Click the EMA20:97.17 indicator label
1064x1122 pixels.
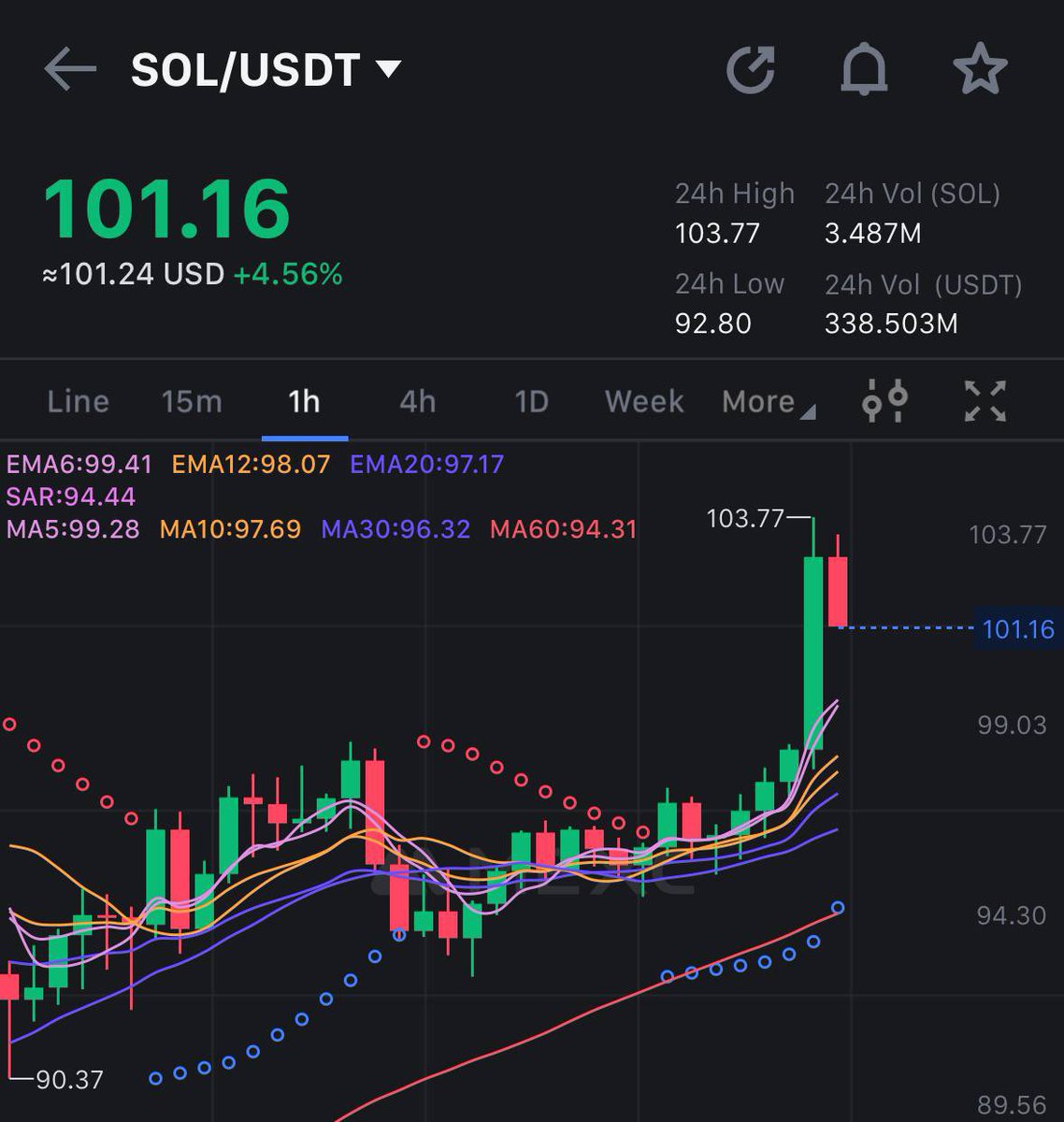[x=427, y=465]
